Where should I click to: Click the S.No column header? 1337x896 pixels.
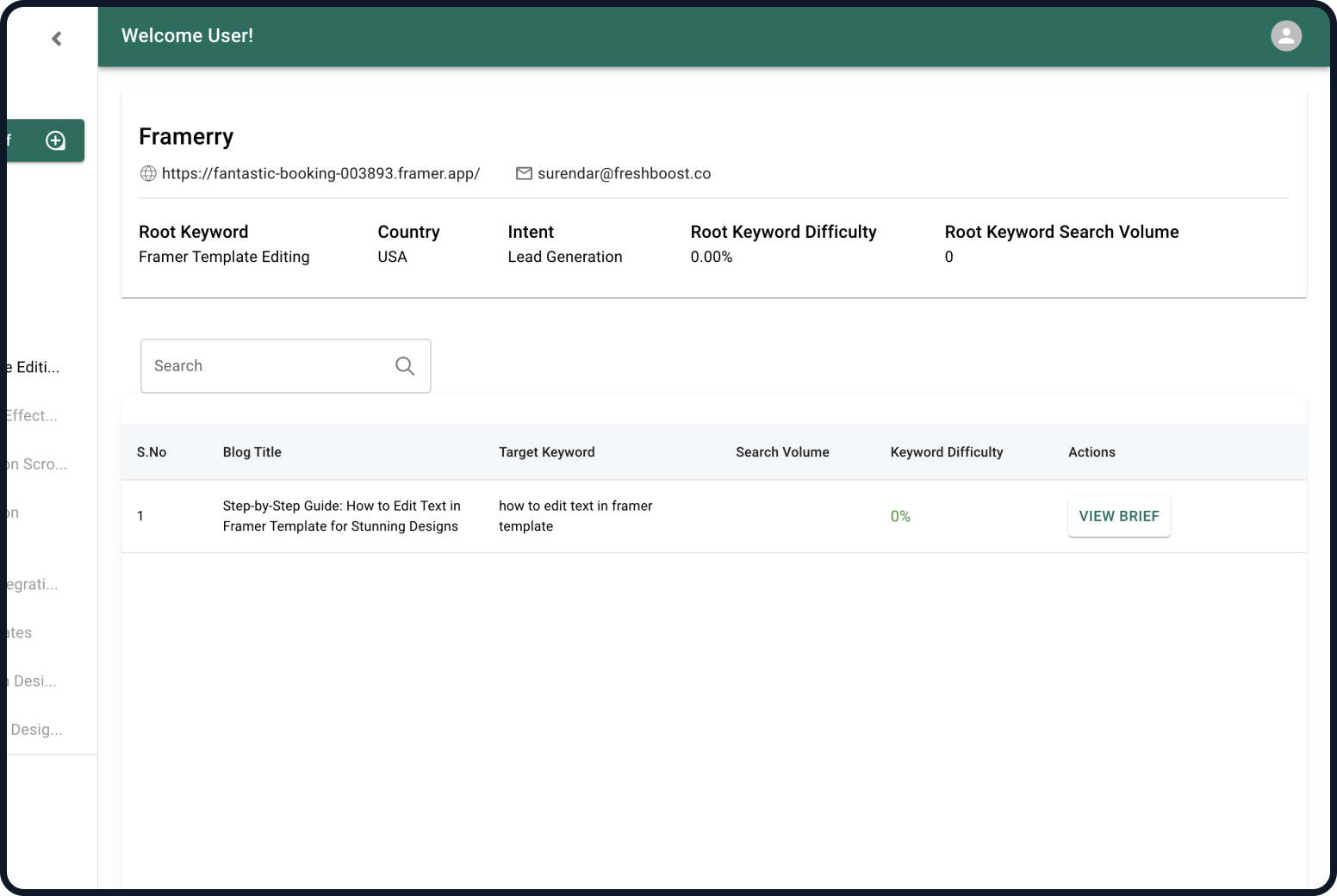(152, 451)
